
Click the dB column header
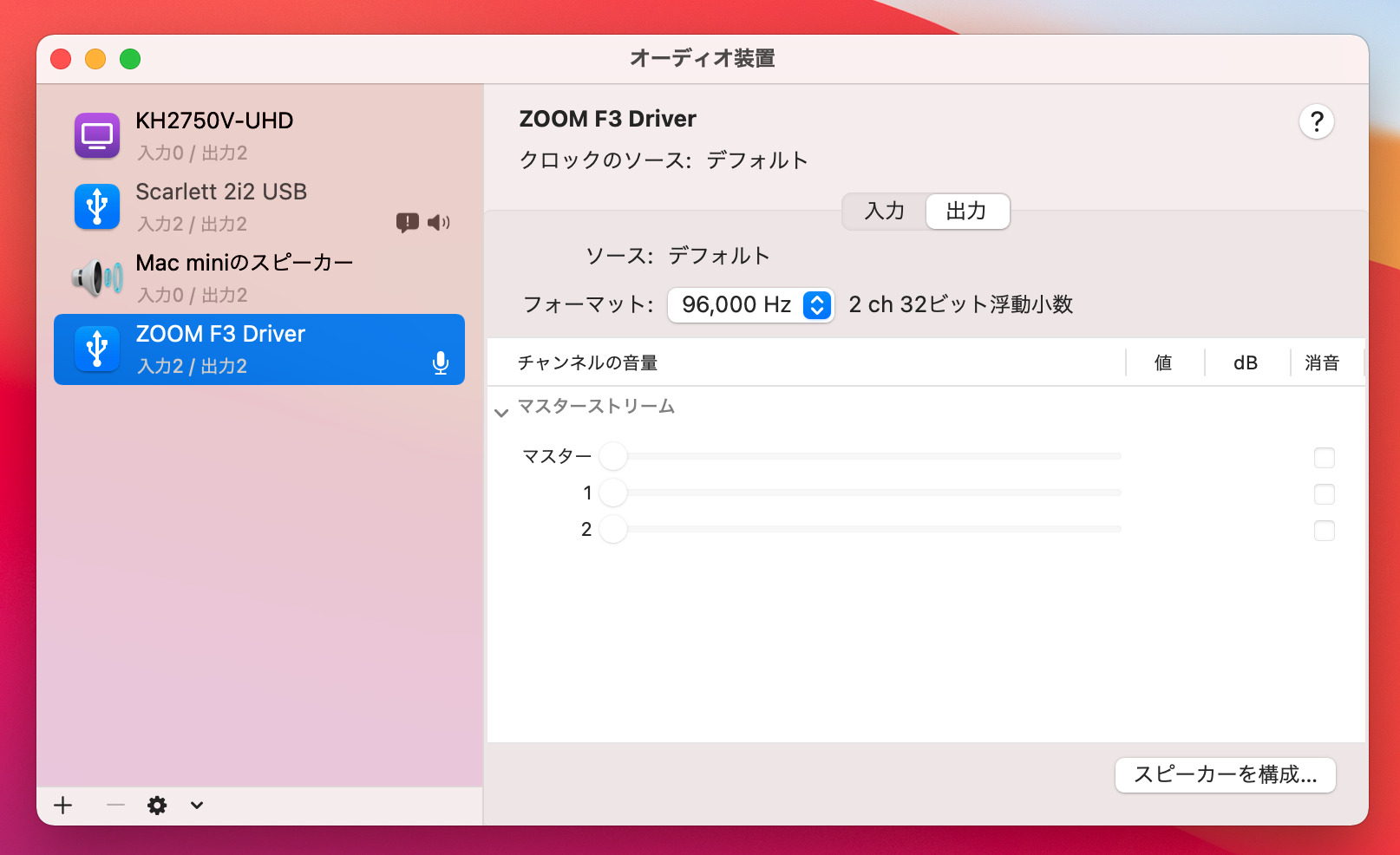(x=1246, y=363)
